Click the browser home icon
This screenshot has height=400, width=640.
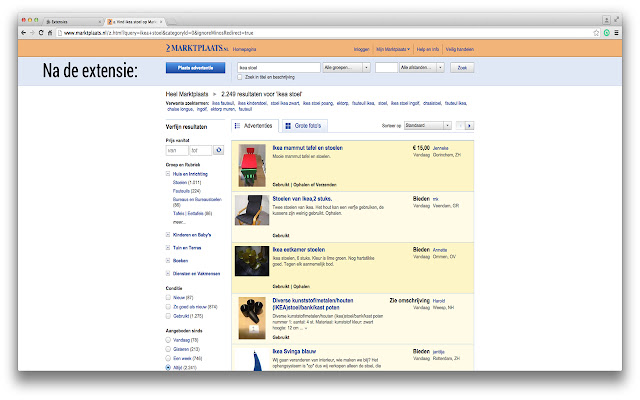click(50, 33)
